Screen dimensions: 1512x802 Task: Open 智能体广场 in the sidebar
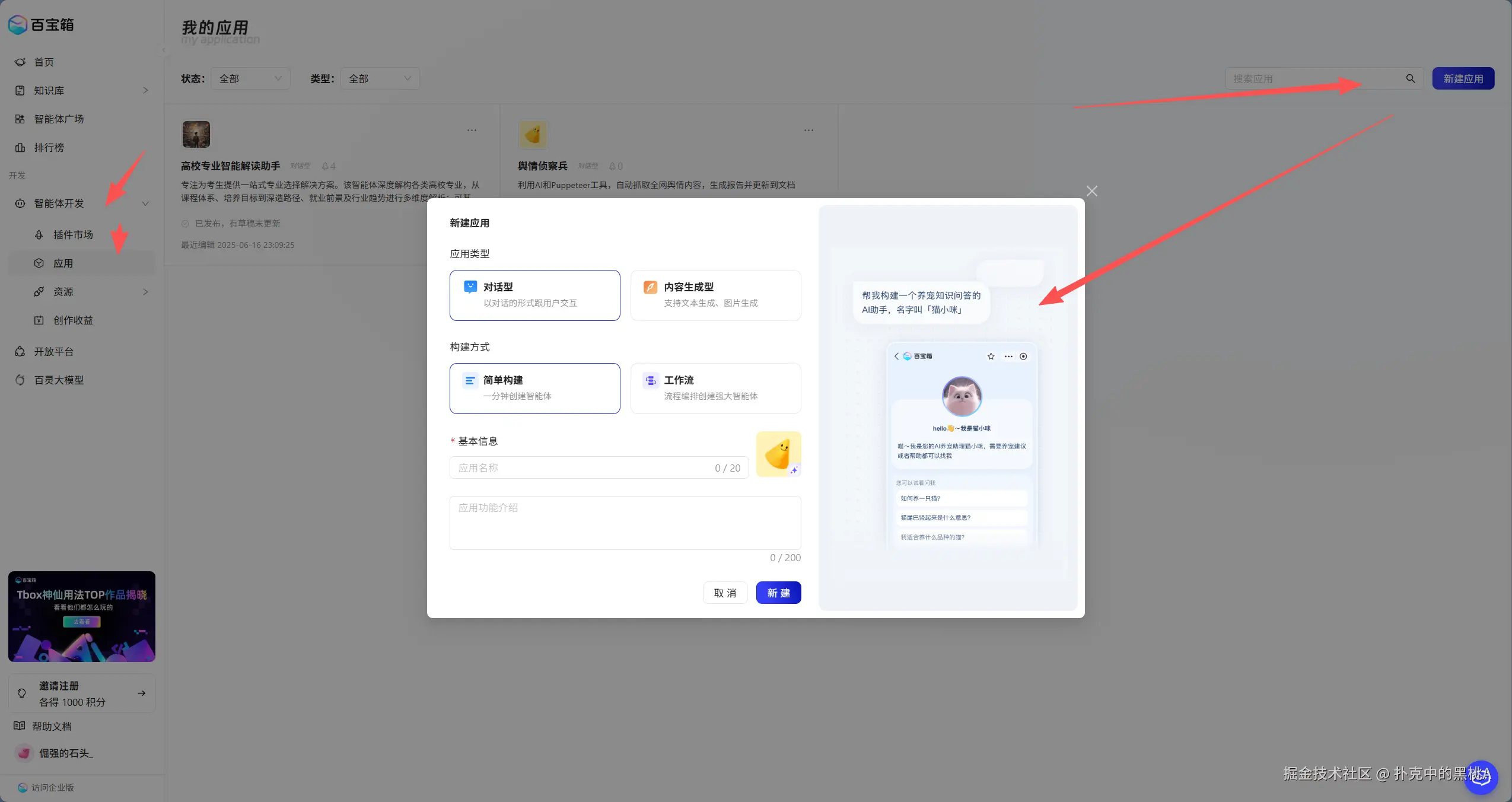[58, 119]
